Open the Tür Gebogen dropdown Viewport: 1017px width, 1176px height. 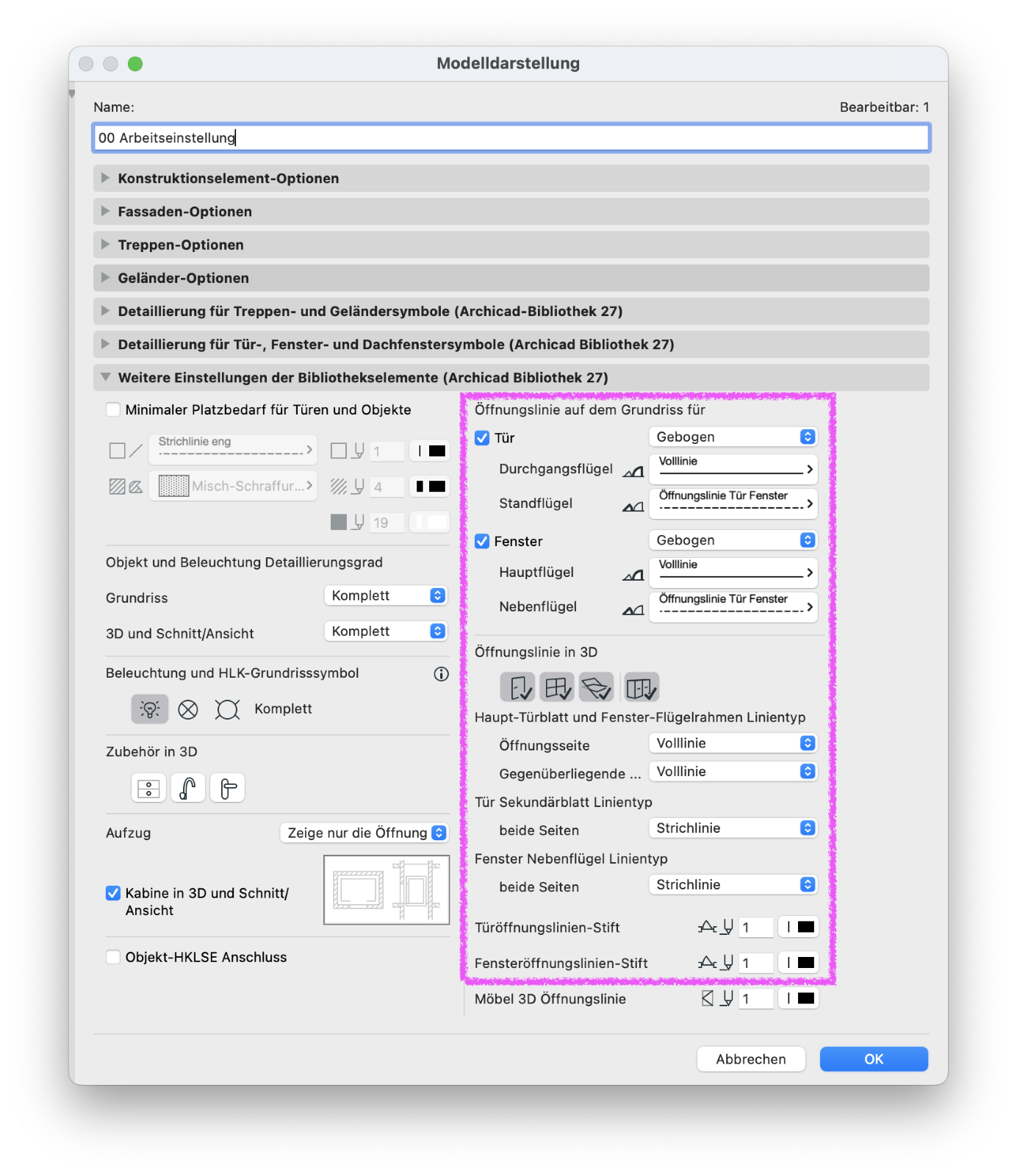pyautogui.click(x=733, y=437)
